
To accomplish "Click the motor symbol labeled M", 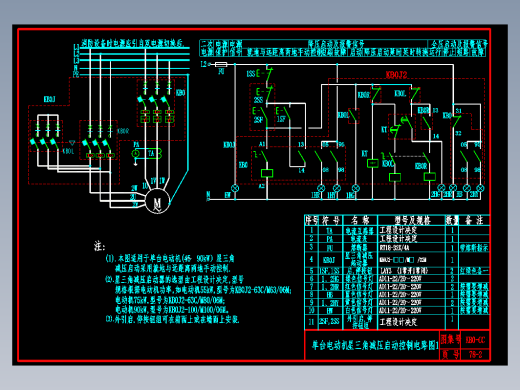I will (158, 201).
